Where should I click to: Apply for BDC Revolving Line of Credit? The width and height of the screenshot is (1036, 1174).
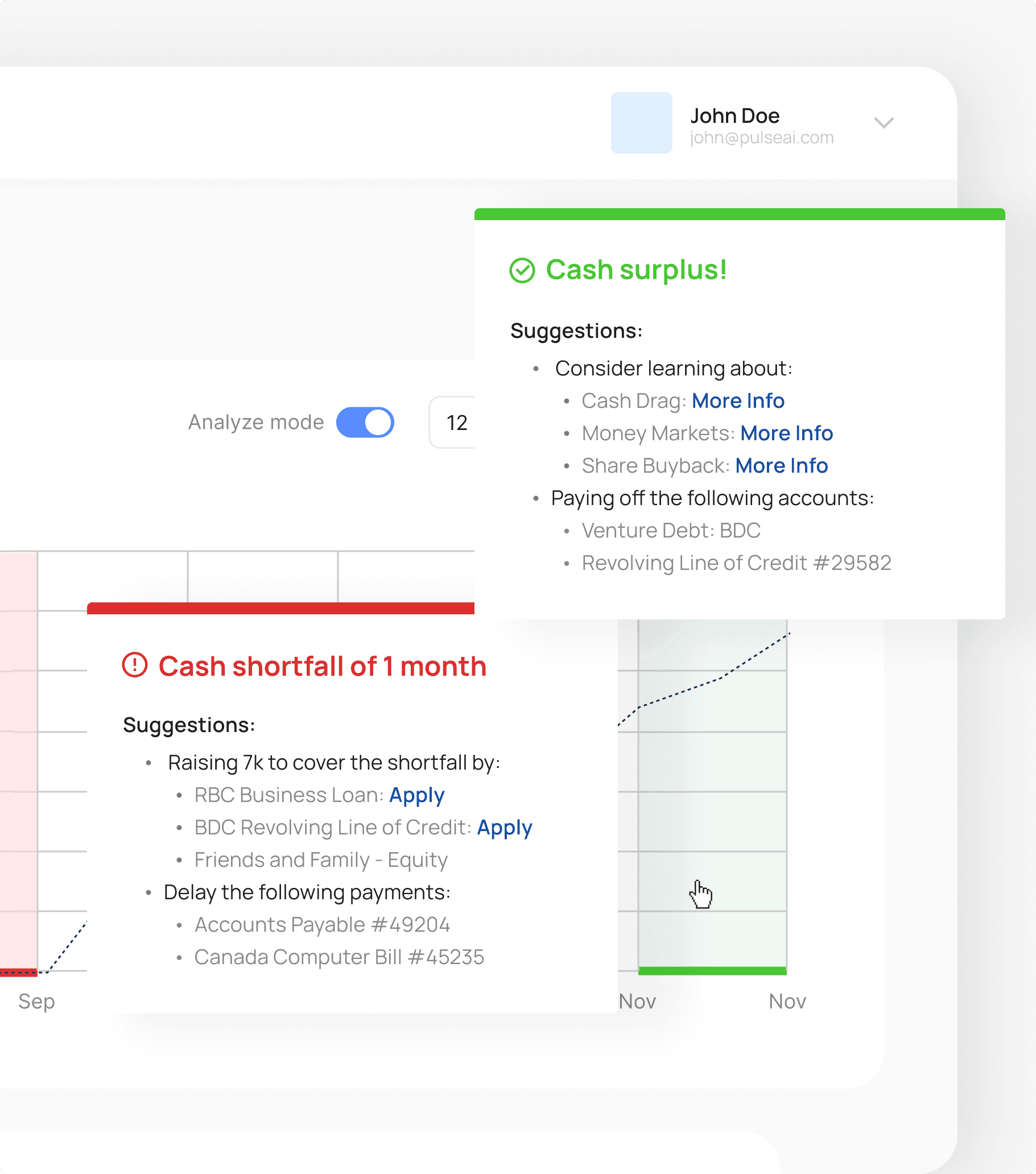click(505, 828)
